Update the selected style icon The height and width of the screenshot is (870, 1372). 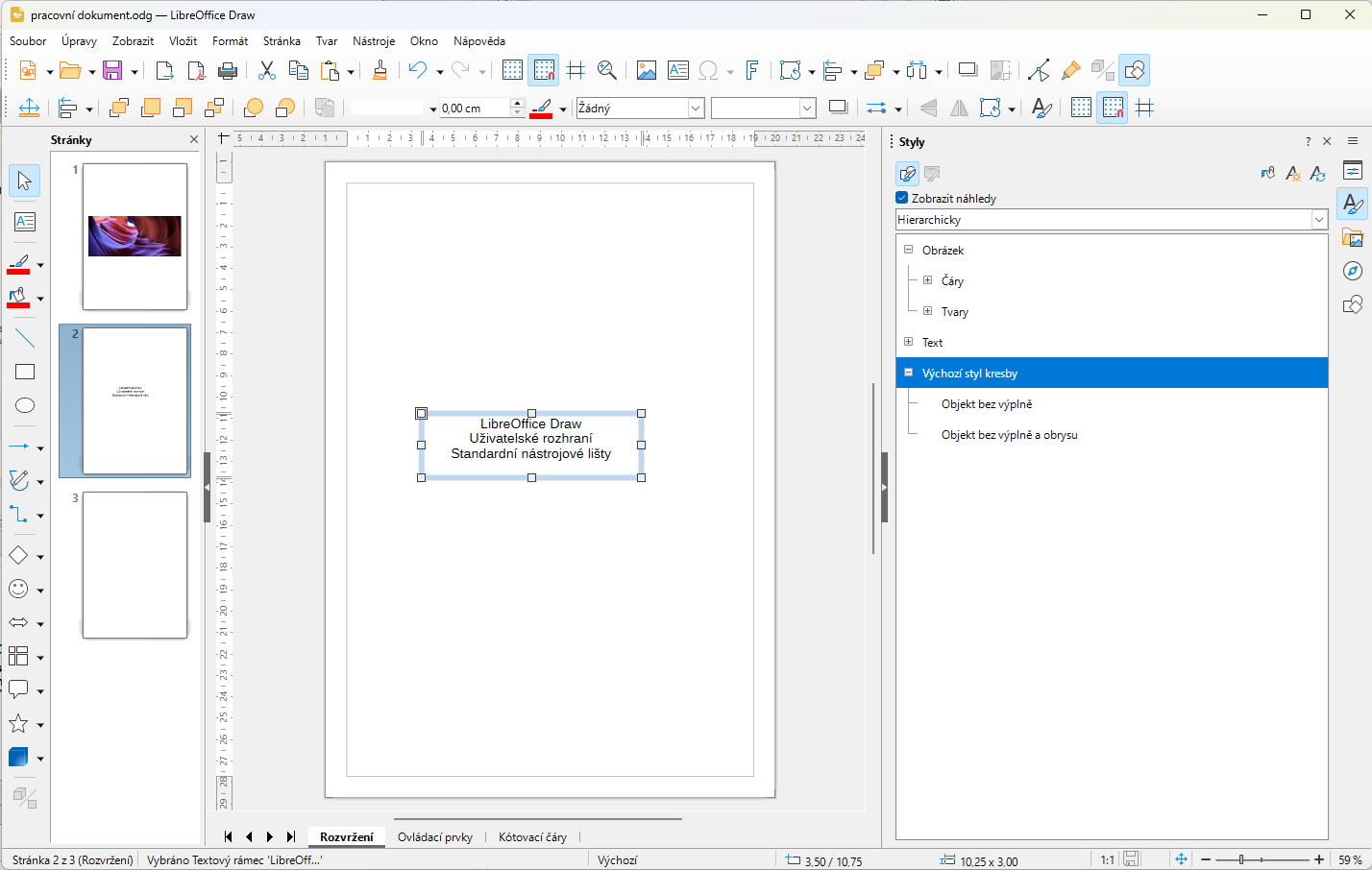1317,174
